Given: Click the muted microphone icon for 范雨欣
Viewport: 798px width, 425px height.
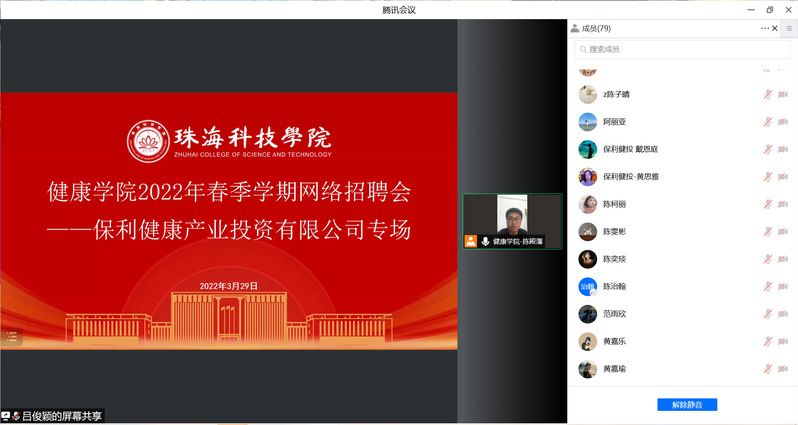Looking at the screenshot, I should (x=768, y=314).
